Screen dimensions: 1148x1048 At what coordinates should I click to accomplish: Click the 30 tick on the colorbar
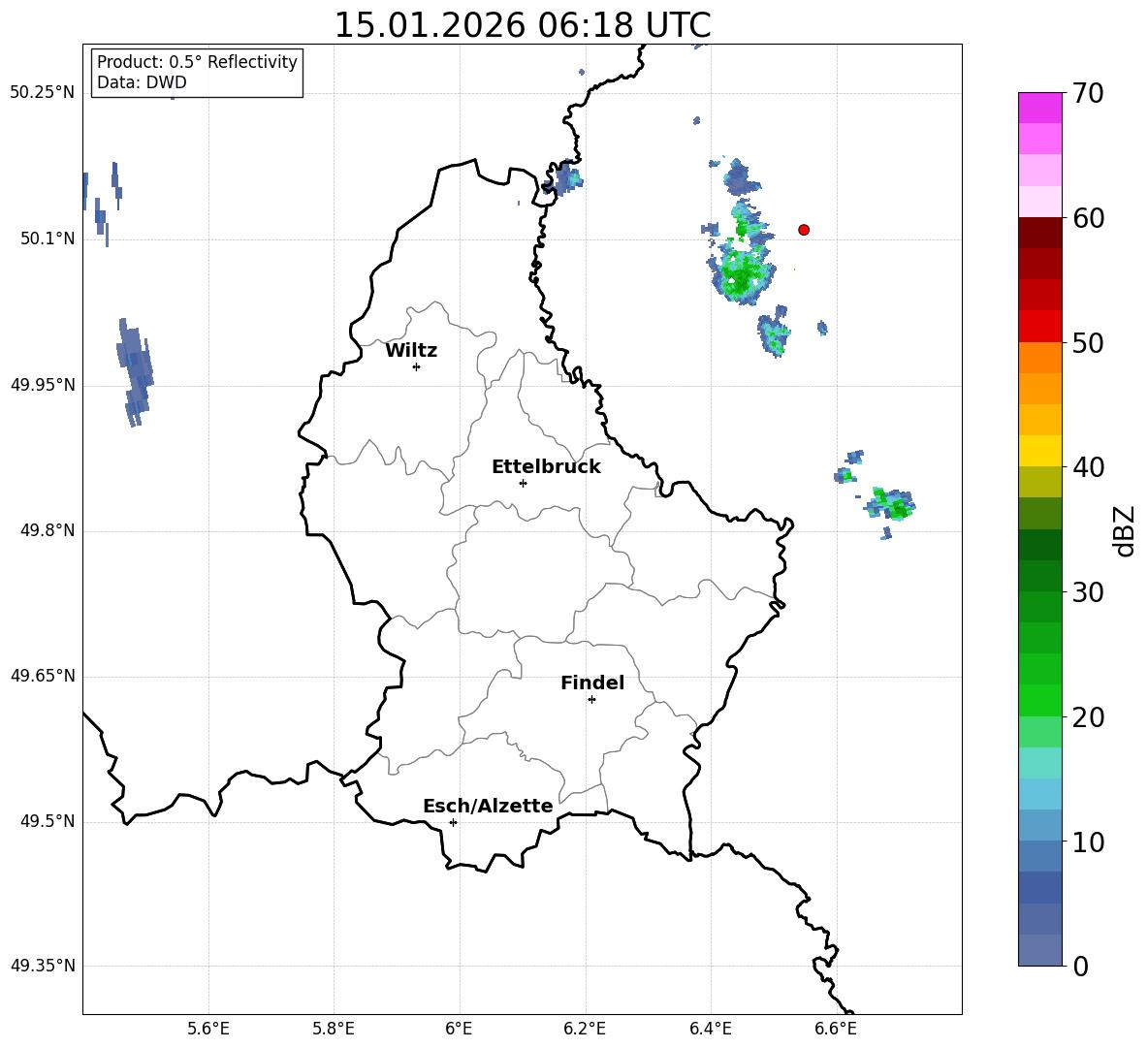(1089, 592)
